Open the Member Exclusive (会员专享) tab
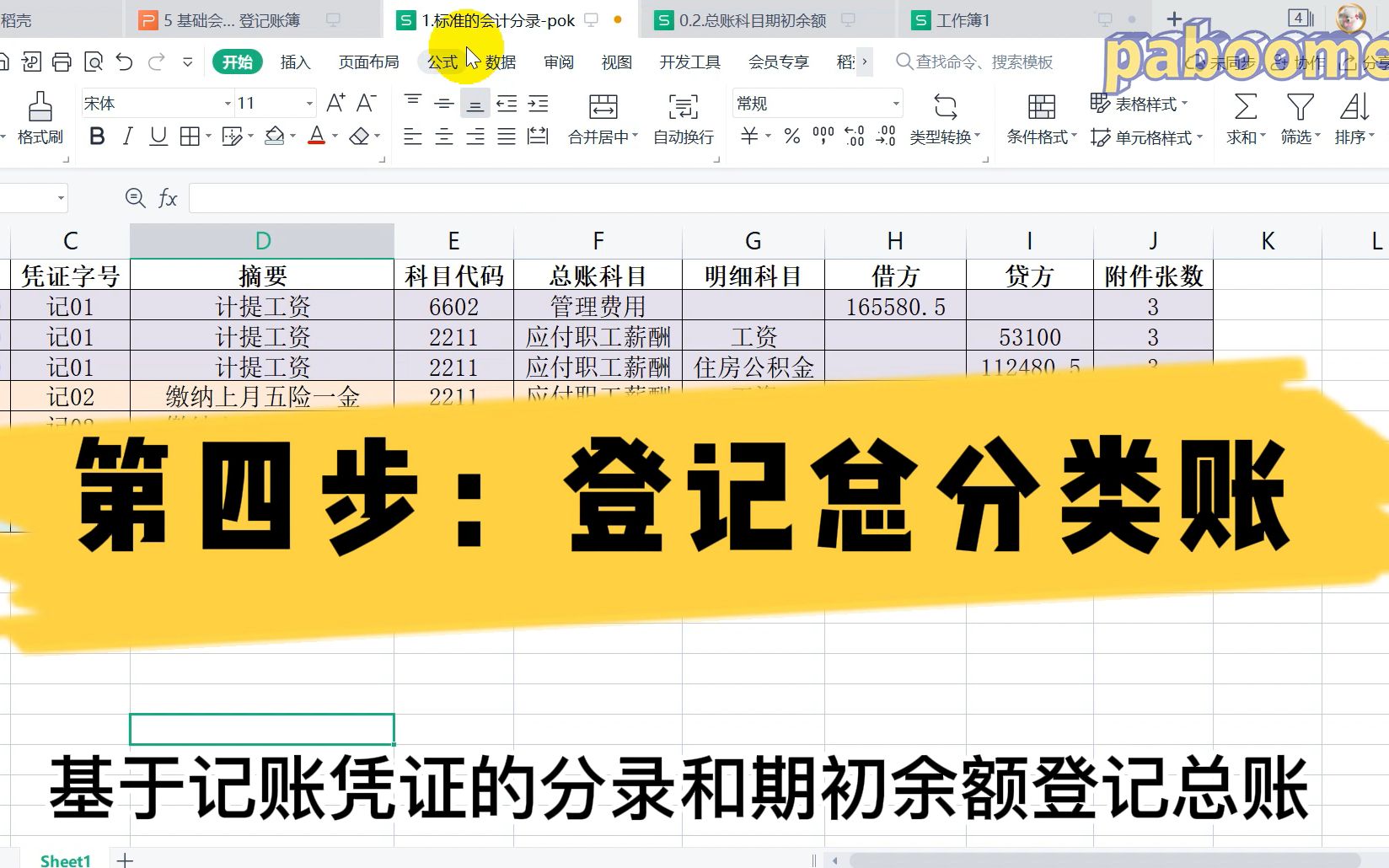 click(778, 62)
